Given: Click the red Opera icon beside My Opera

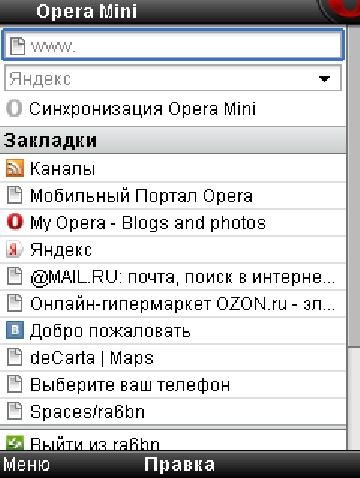Looking at the screenshot, I should [15, 222].
